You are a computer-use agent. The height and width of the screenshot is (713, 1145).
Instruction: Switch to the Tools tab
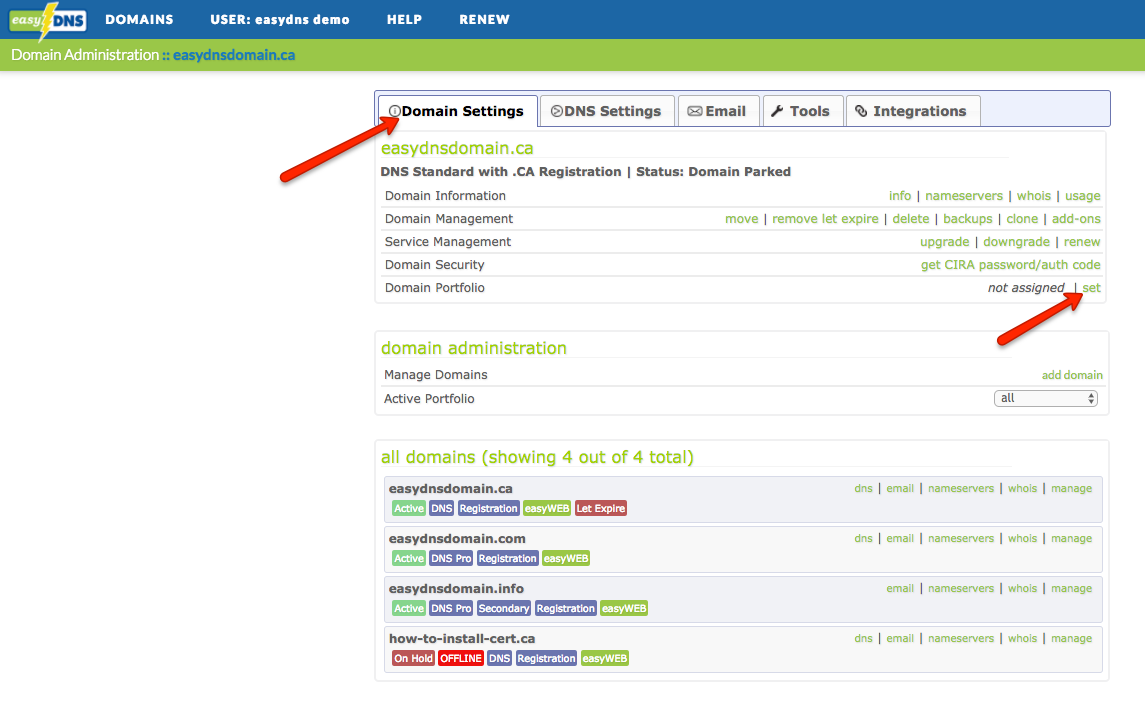pyautogui.click(x=803, y=111)
